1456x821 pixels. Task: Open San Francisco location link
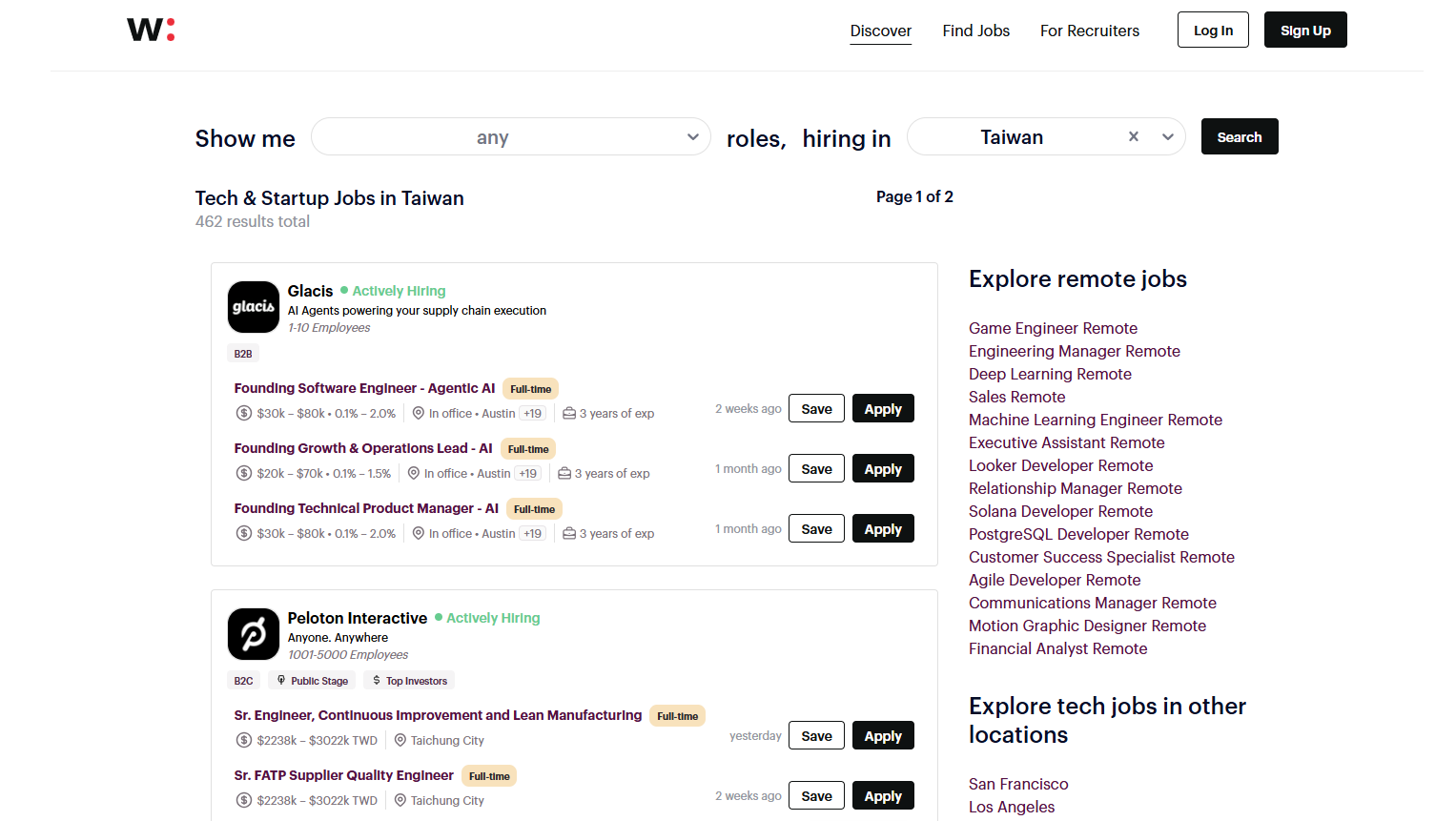(1018, 784)
